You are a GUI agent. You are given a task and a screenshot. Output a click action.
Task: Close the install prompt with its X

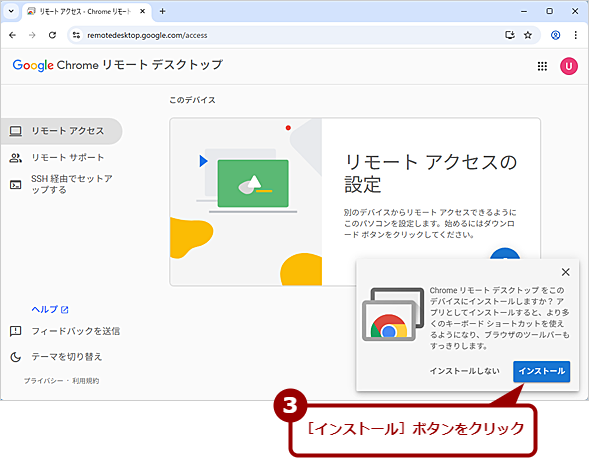[565, 272]
